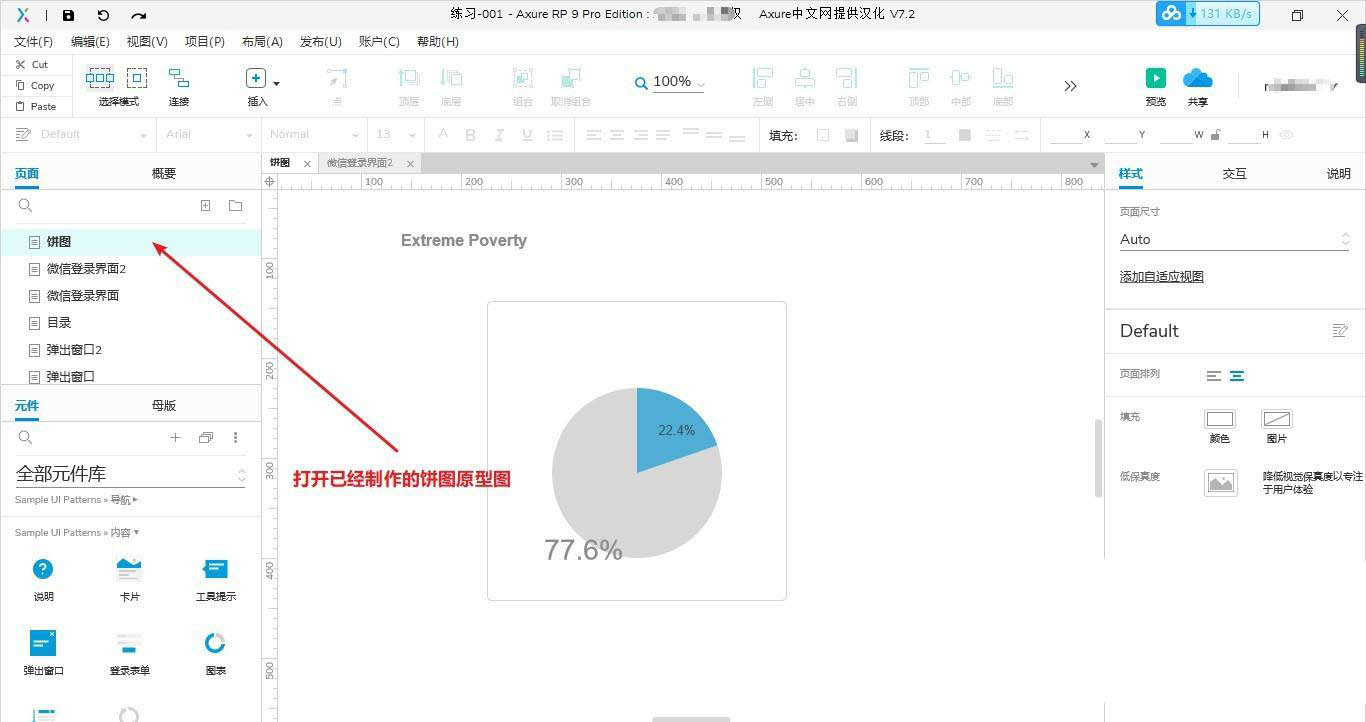
Task: Toggle left page alignment
Action: 1213,376
